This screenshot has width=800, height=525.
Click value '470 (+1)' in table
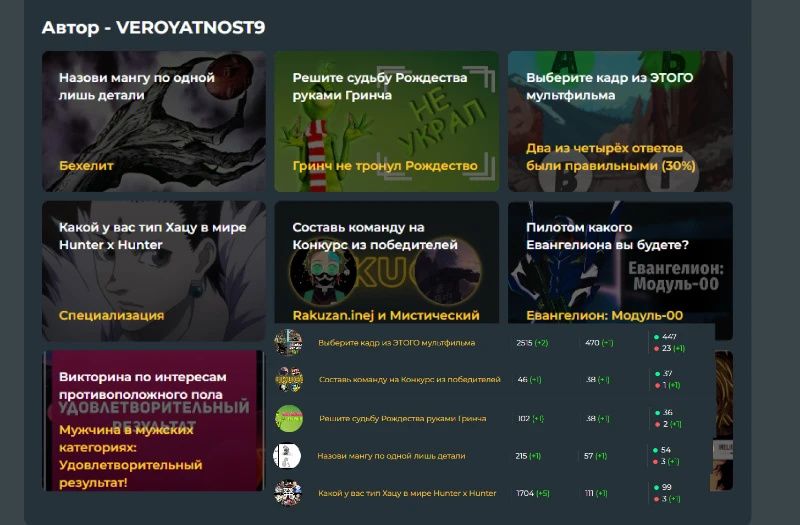pos(599,343)
